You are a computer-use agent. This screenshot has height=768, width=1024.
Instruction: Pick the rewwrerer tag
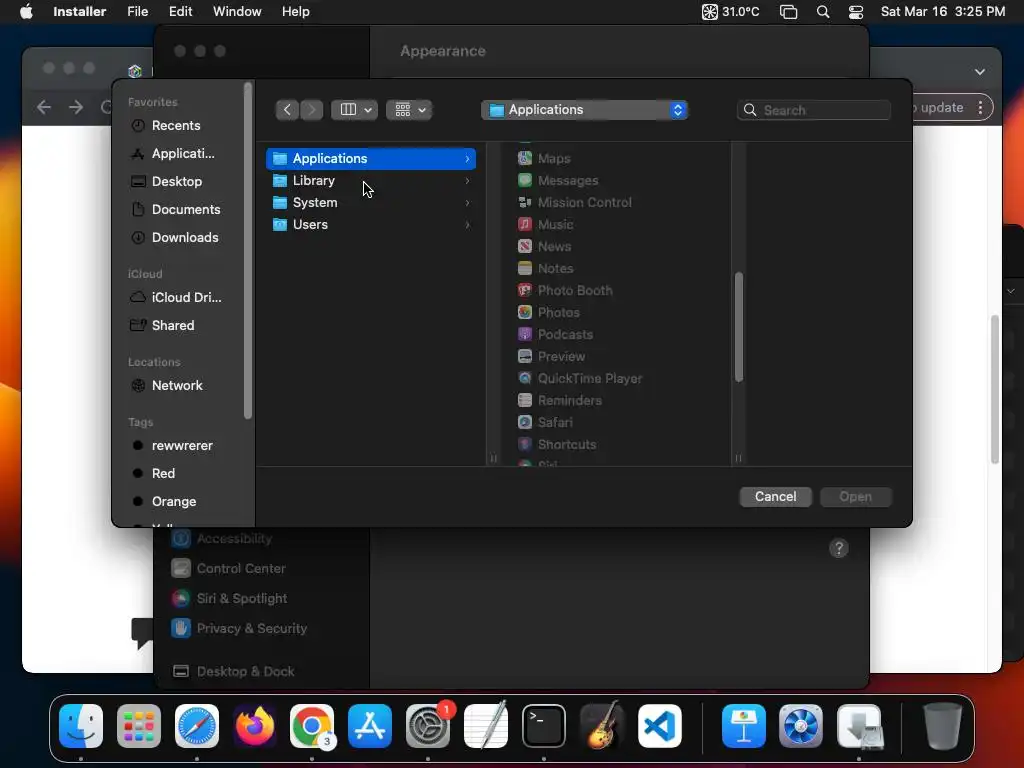(175, 445)
